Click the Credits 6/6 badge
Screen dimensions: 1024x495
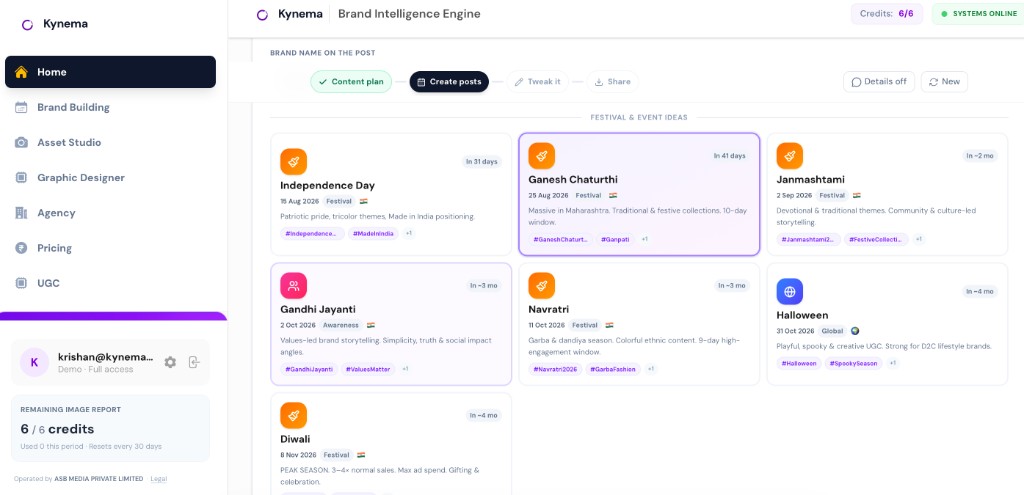[x=886, y=14]
